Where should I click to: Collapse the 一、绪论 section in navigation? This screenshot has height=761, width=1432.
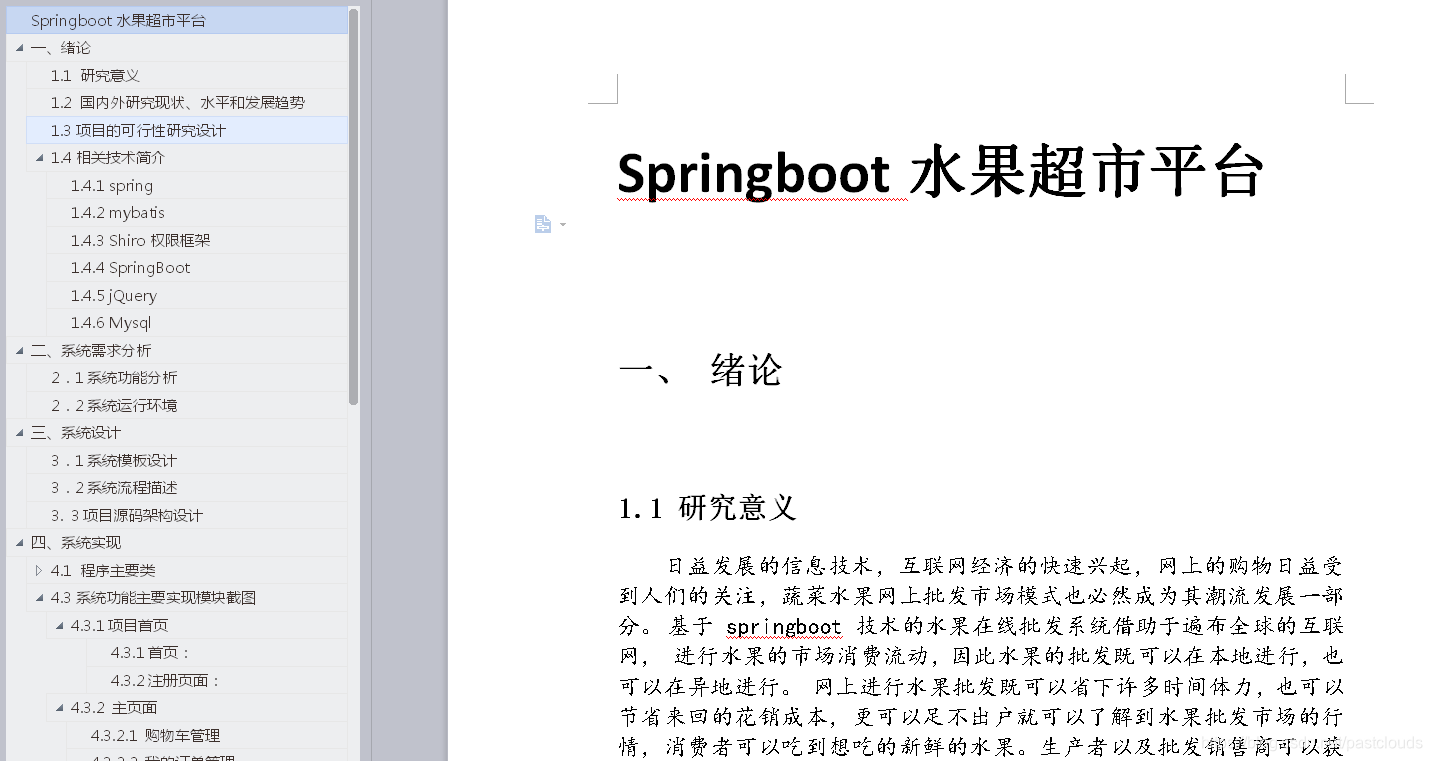click(x=20, y=48)
